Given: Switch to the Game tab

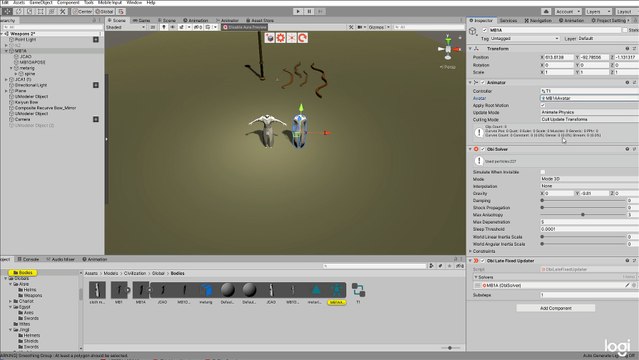Looking at the screenshot, I should [142, 20].
